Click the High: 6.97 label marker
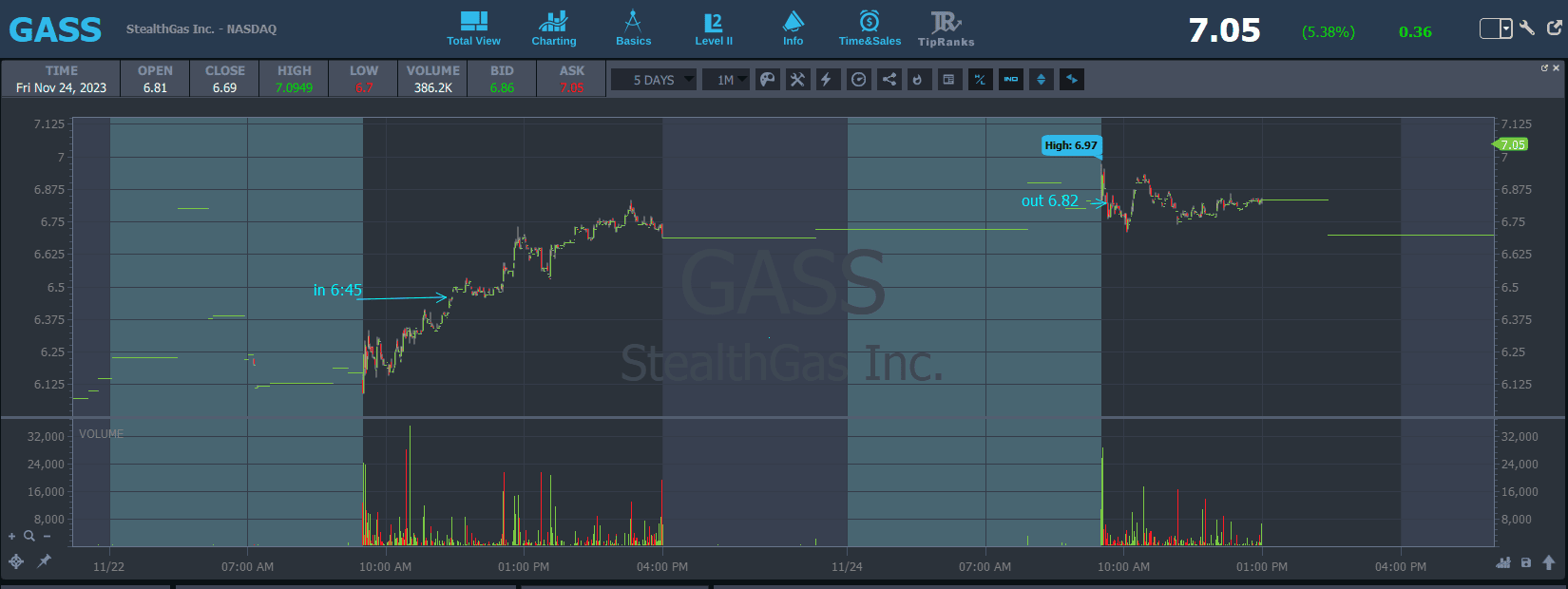This screenshot has height=589, width=1568. pos(1071,145)
